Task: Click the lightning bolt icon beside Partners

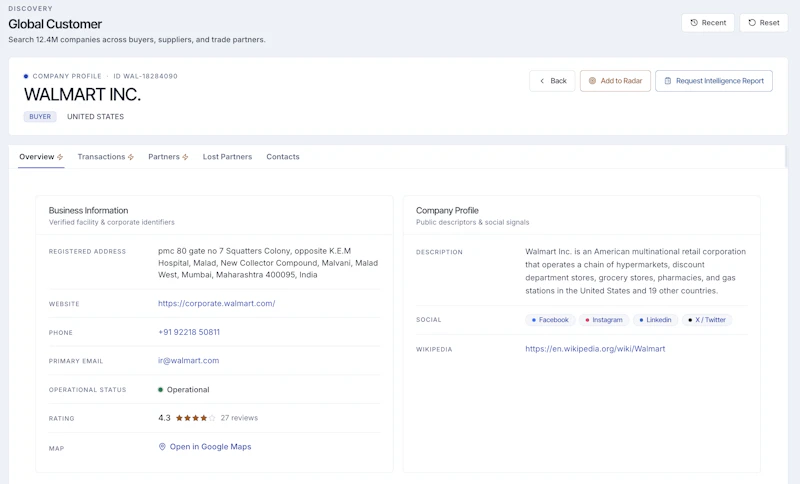Action: [x=185, y=157]
